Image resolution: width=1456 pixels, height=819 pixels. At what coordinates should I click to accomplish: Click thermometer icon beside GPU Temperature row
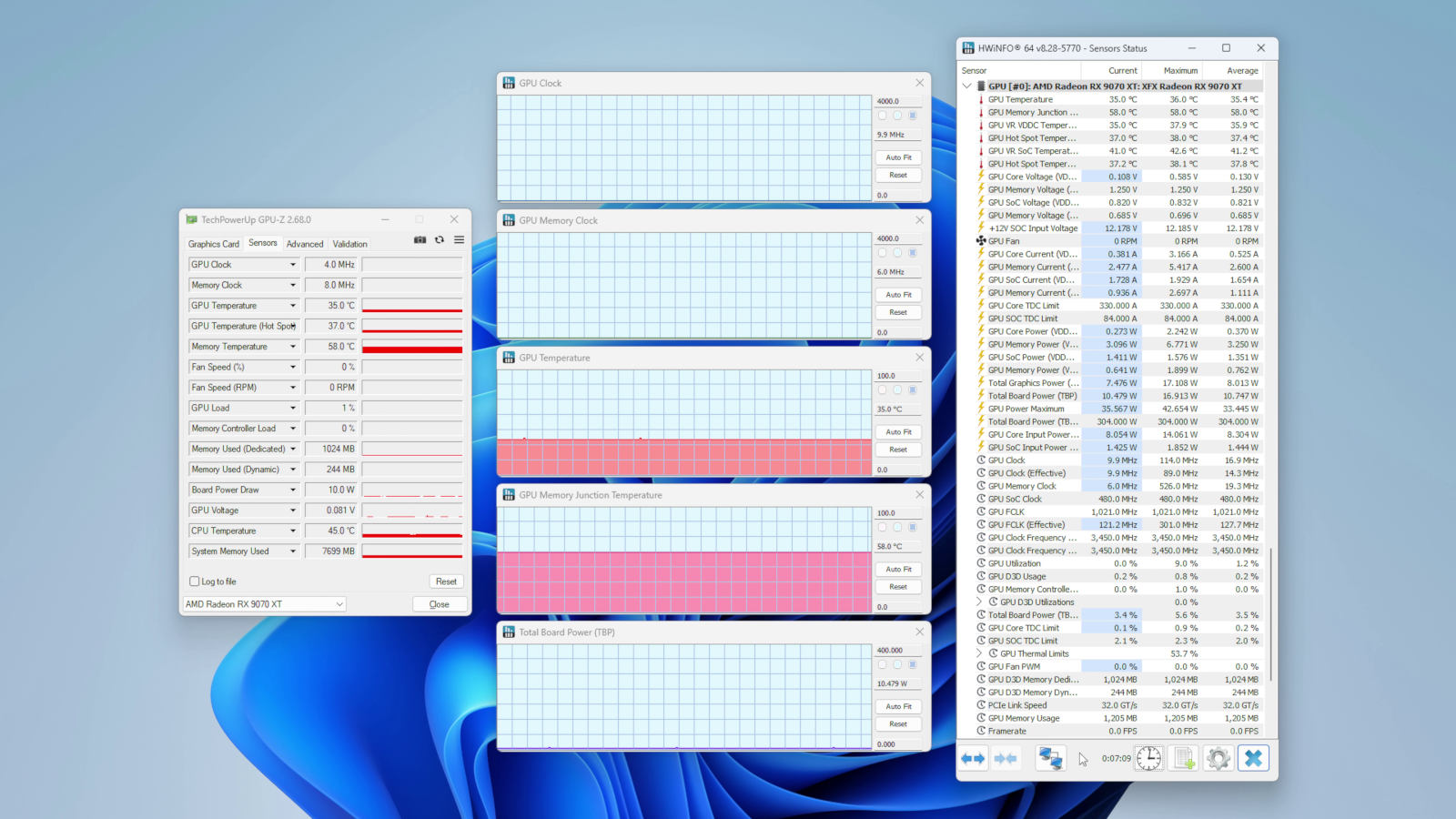[x=981, y=99]
